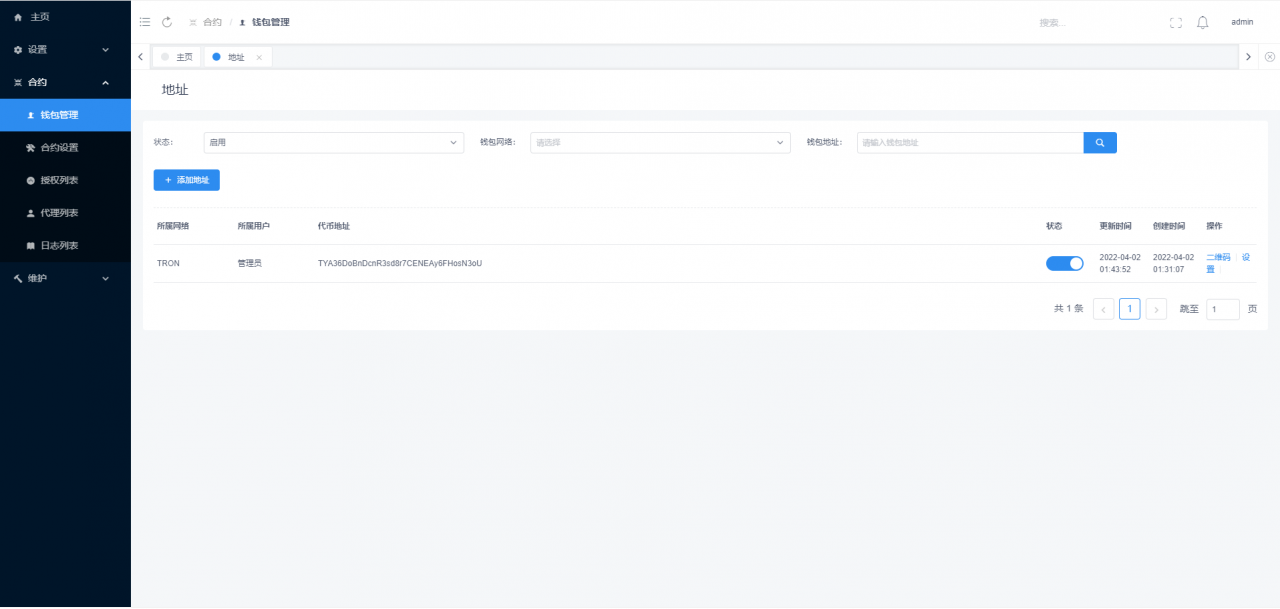Image resolution: width=1280 pixels, height=609 pixels.
Task: Click the 管理员 user cell
Action: [x=249, y=264]
